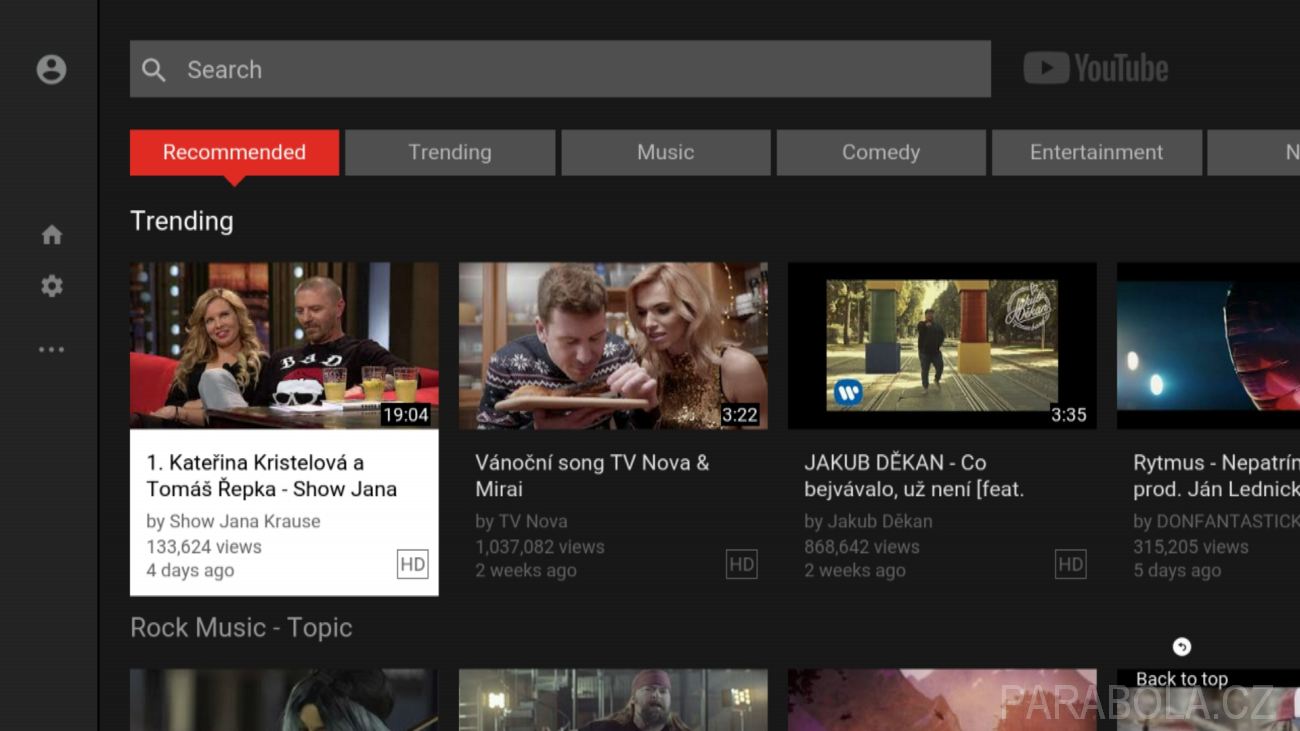
Task: Click HD badge on Vánoční song card
Action: point(741,564)
